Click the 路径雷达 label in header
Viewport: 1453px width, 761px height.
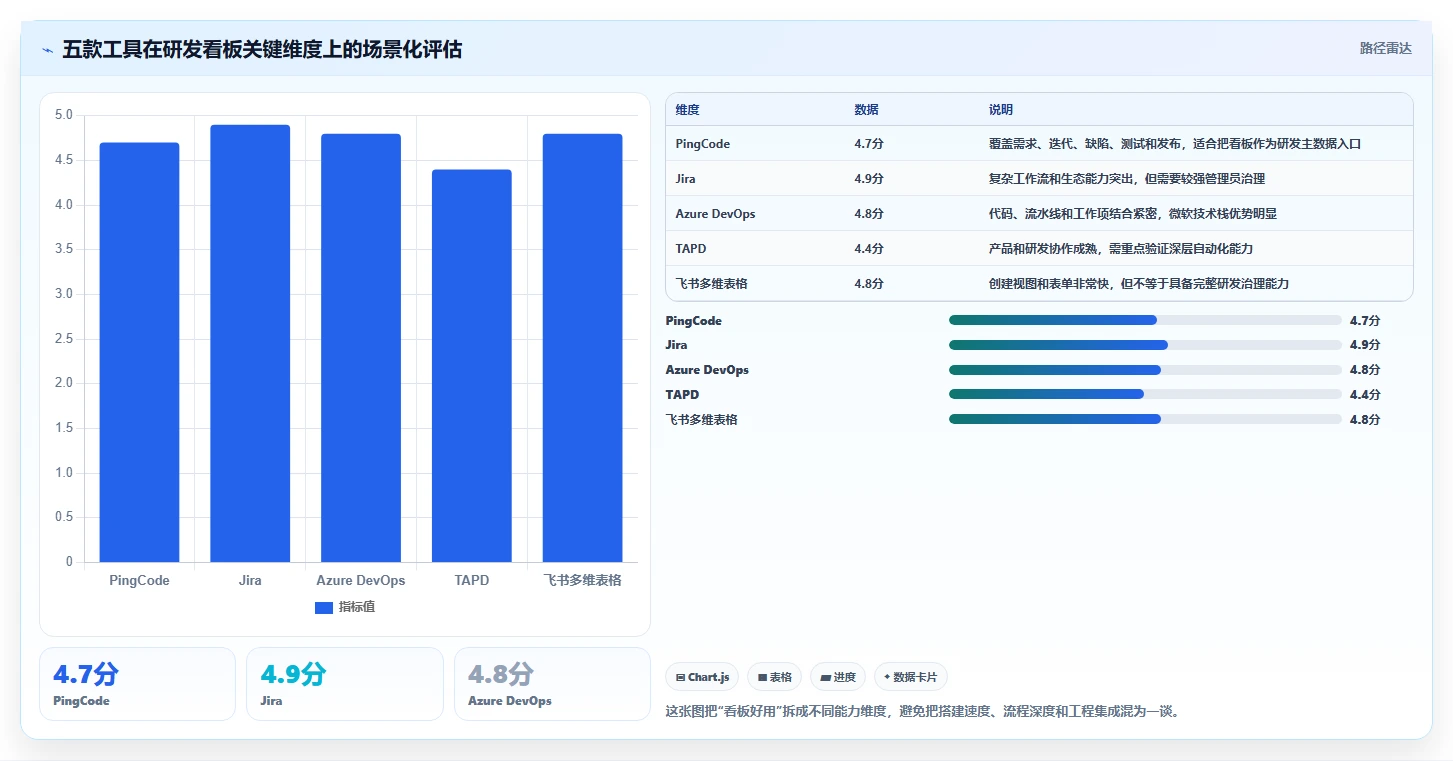coord(1385,48)
